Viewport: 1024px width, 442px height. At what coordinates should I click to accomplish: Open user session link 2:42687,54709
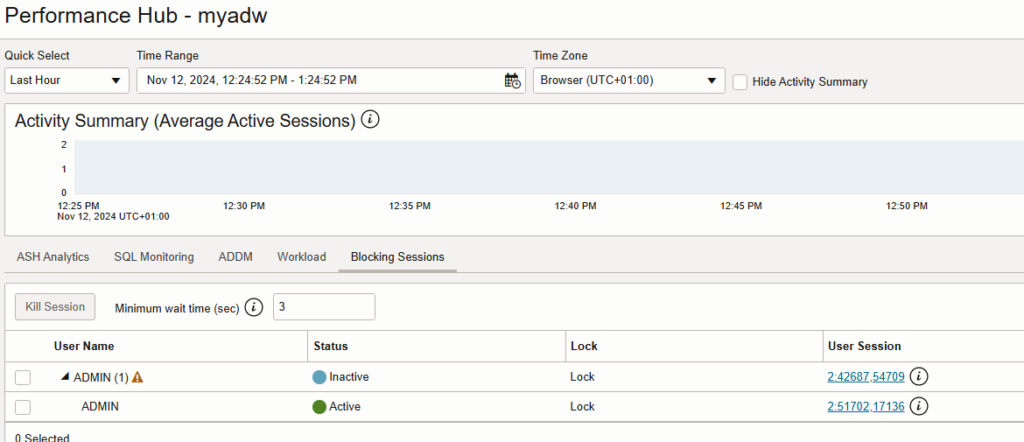pos(866,377)
